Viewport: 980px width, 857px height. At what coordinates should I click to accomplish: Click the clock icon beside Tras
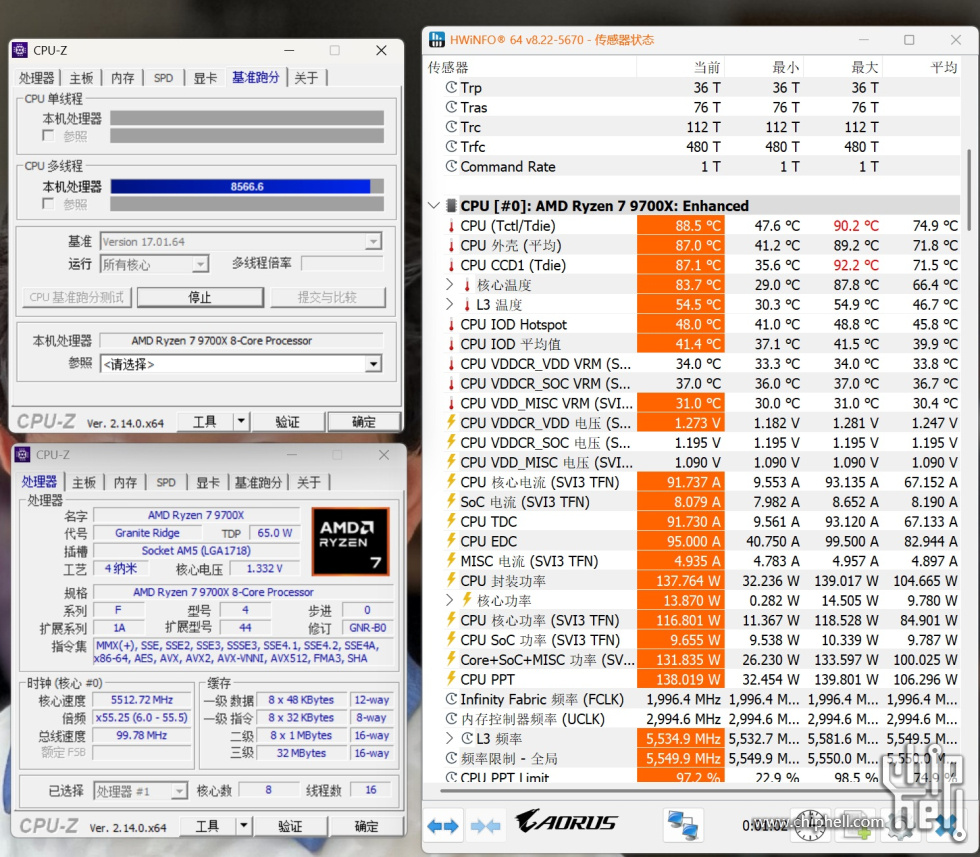click(451, 107)
